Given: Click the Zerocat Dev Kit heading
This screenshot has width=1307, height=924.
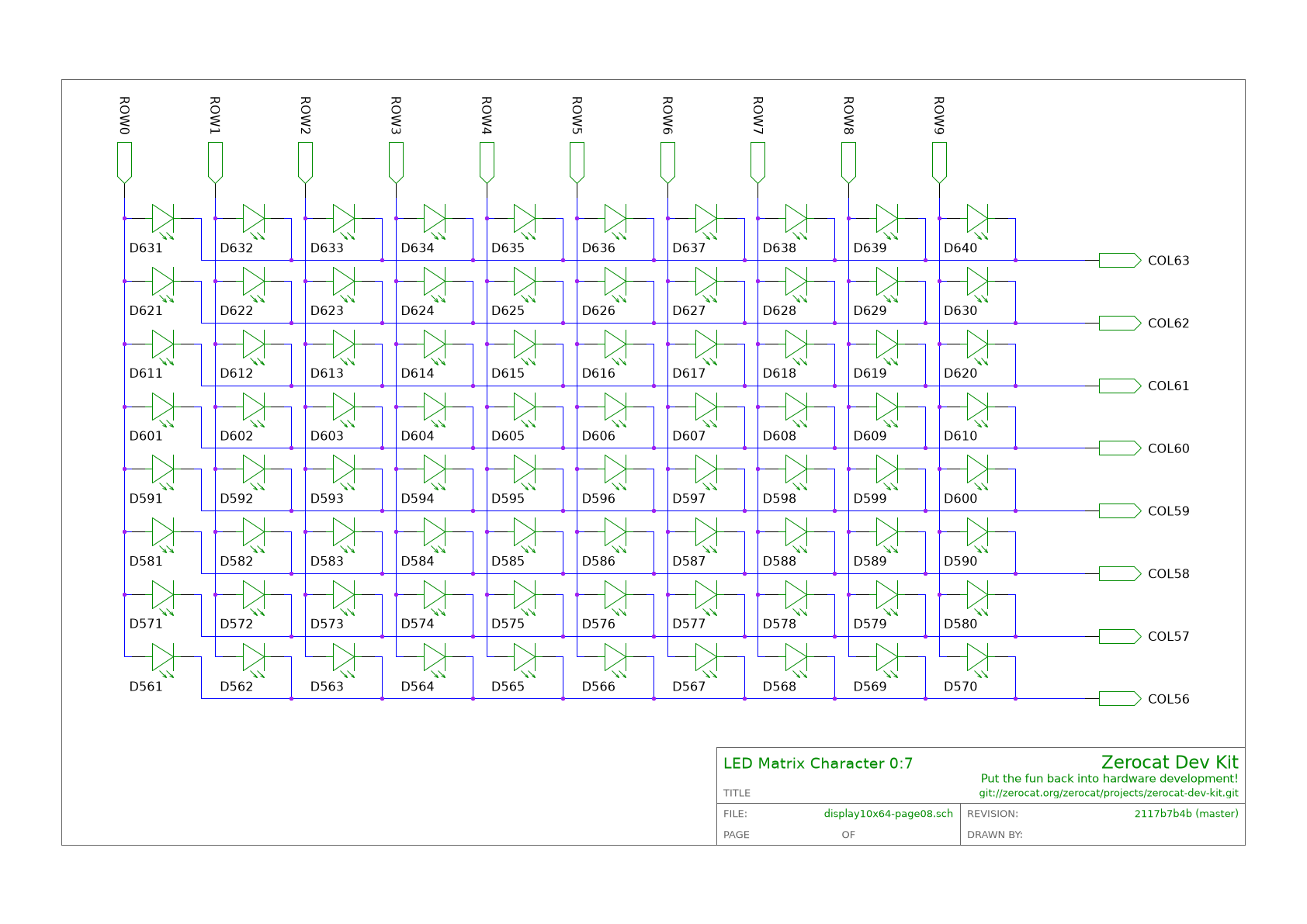Looking at the screenshot, I should tap(1170, 763).
